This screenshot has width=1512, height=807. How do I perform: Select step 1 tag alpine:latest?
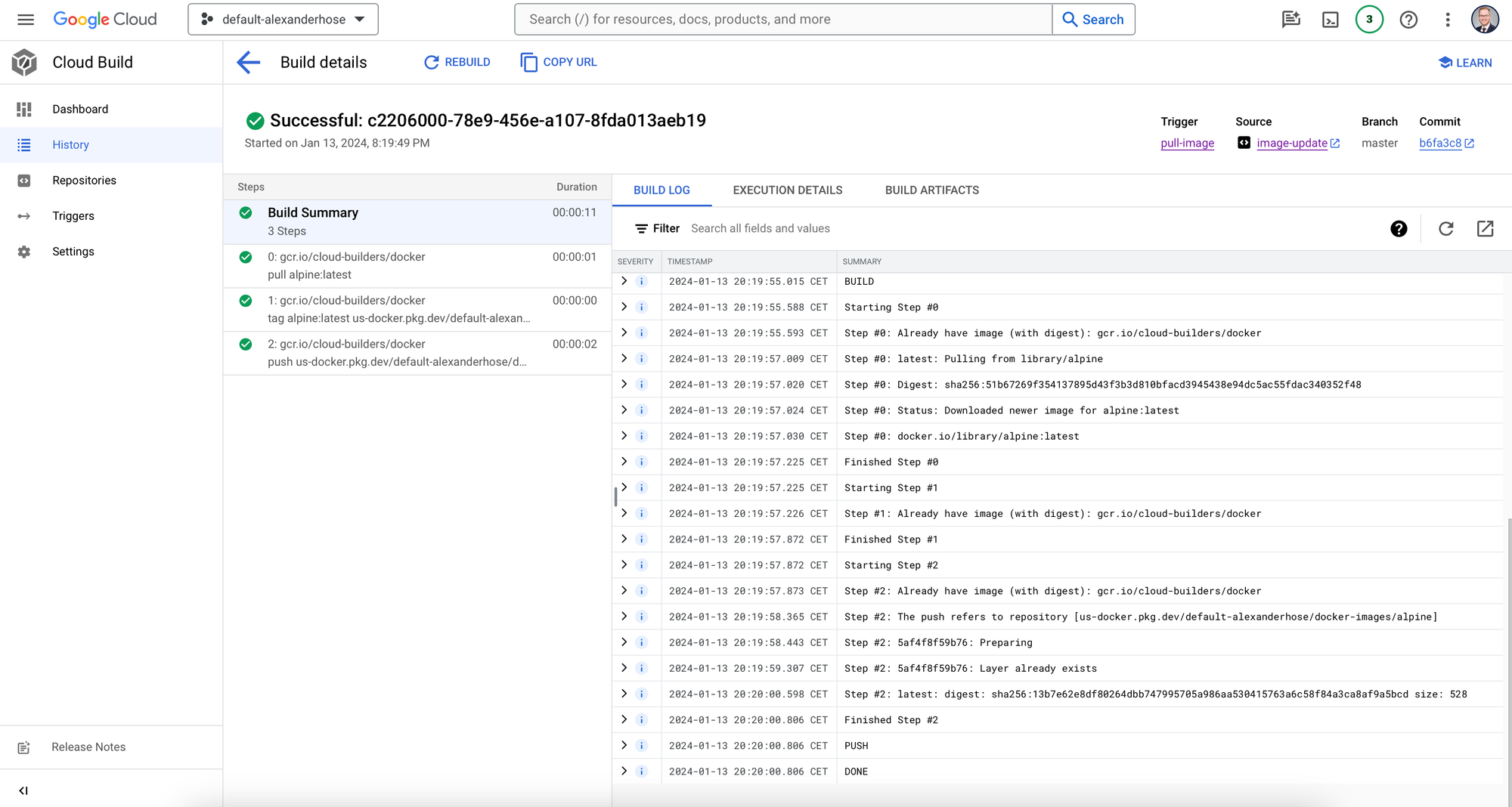(x=417, y=310)
